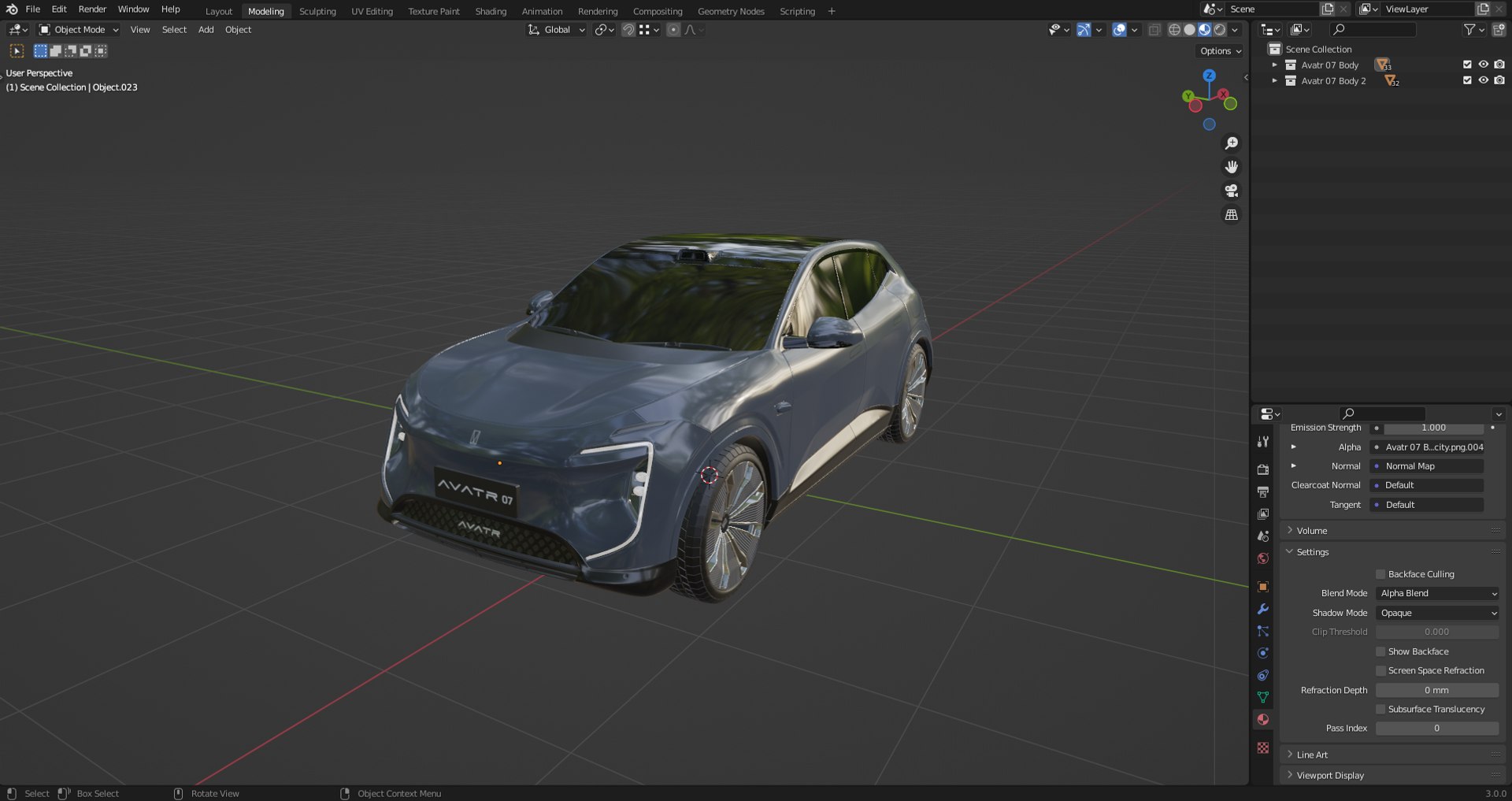This screenshot has height=801, width=1512.
Task: Uncheck Avatr 07 Body collection exclude checkbox
Action: pyautogui.click(x=1467, y=65)
